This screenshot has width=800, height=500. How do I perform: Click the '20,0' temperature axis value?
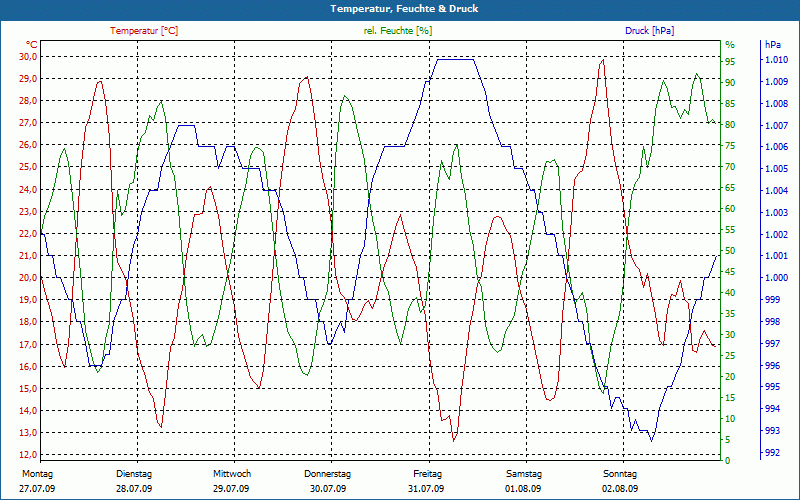(x=28, y=278)
